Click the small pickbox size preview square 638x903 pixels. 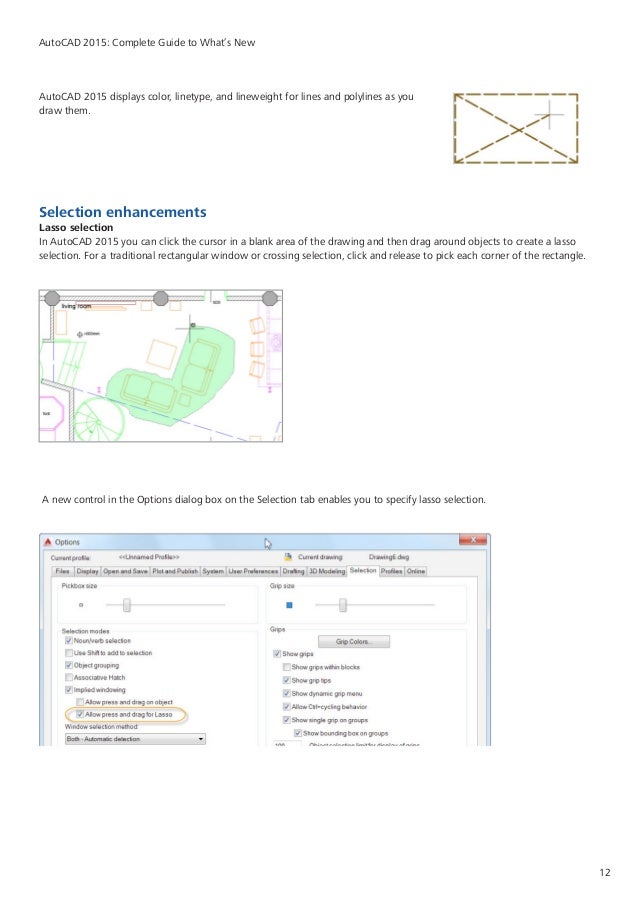pos(81,605)
